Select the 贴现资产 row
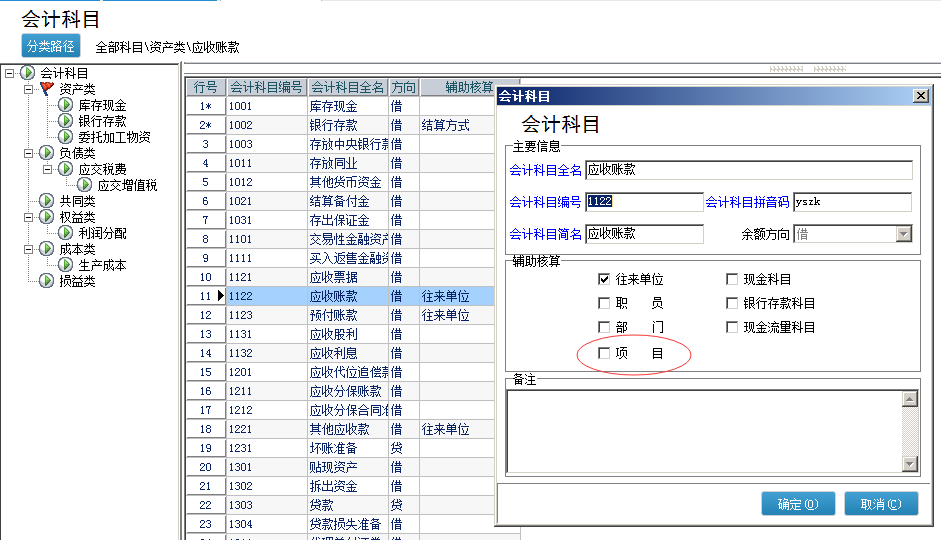 (340, 467)
